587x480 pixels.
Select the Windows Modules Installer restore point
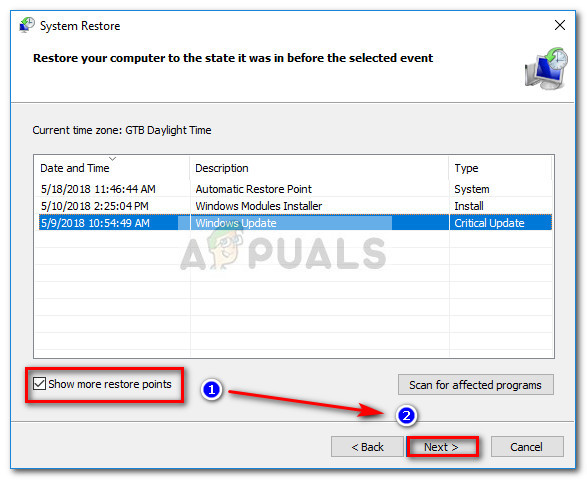pyautogui.click(x=295, y=206)
